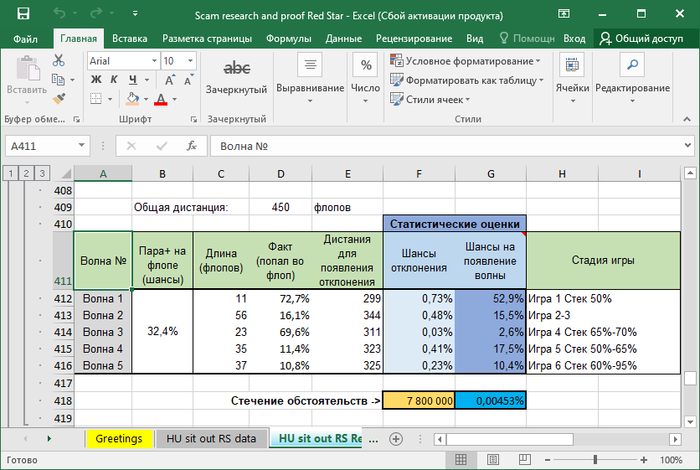Apply fill color bucket
Screen dimensions: 700x470
click(x=132, y=99)
